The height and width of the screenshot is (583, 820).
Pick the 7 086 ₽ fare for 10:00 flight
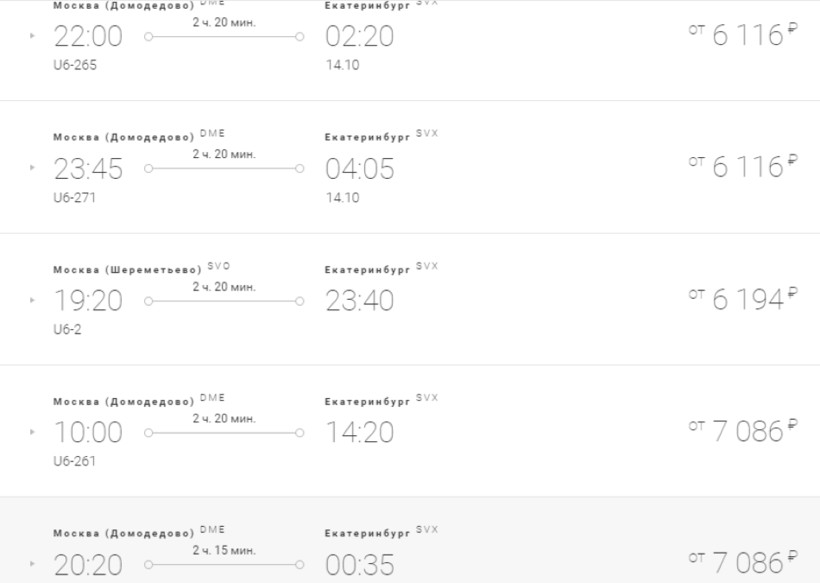[x=742, y=431]
